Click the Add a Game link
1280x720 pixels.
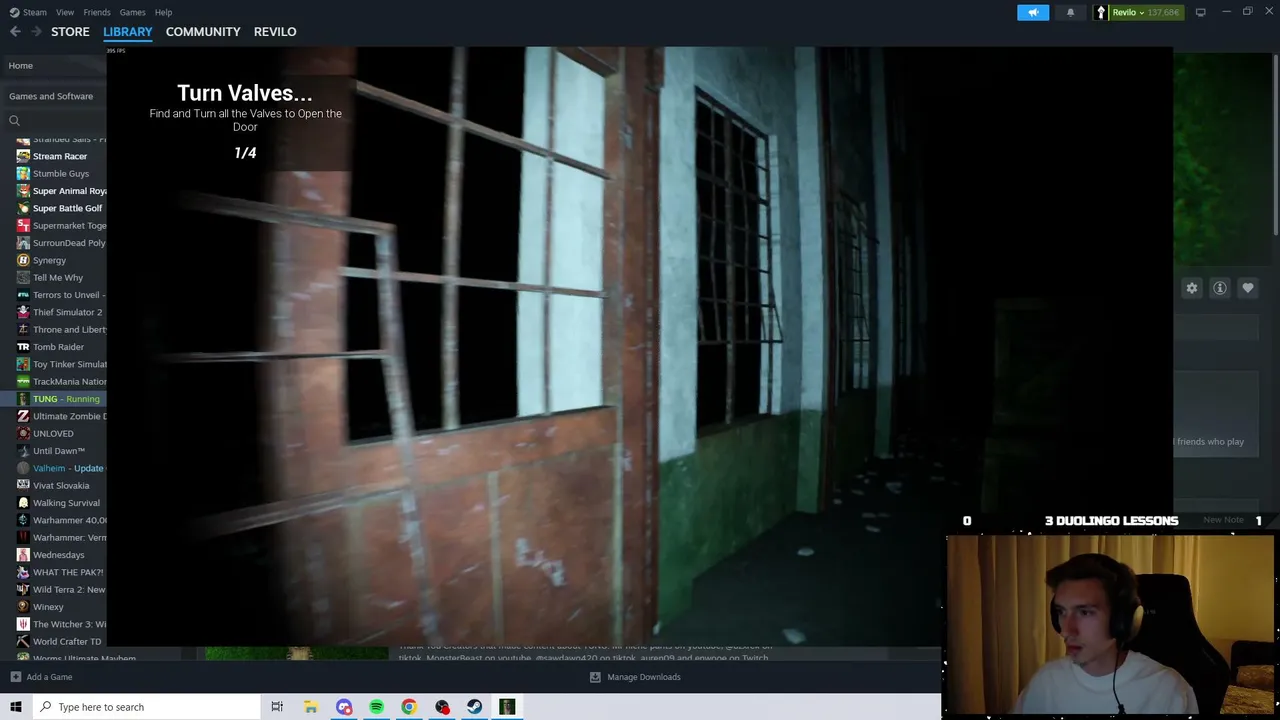(x=49, y=677)
